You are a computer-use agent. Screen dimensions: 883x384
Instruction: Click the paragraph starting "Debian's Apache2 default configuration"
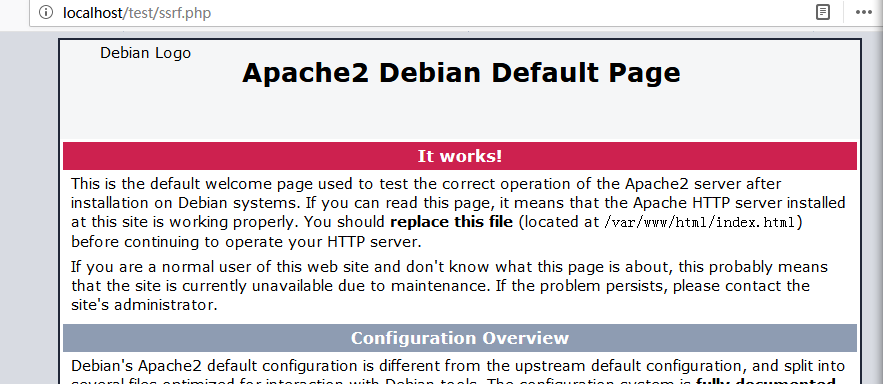tap(458, 372)
